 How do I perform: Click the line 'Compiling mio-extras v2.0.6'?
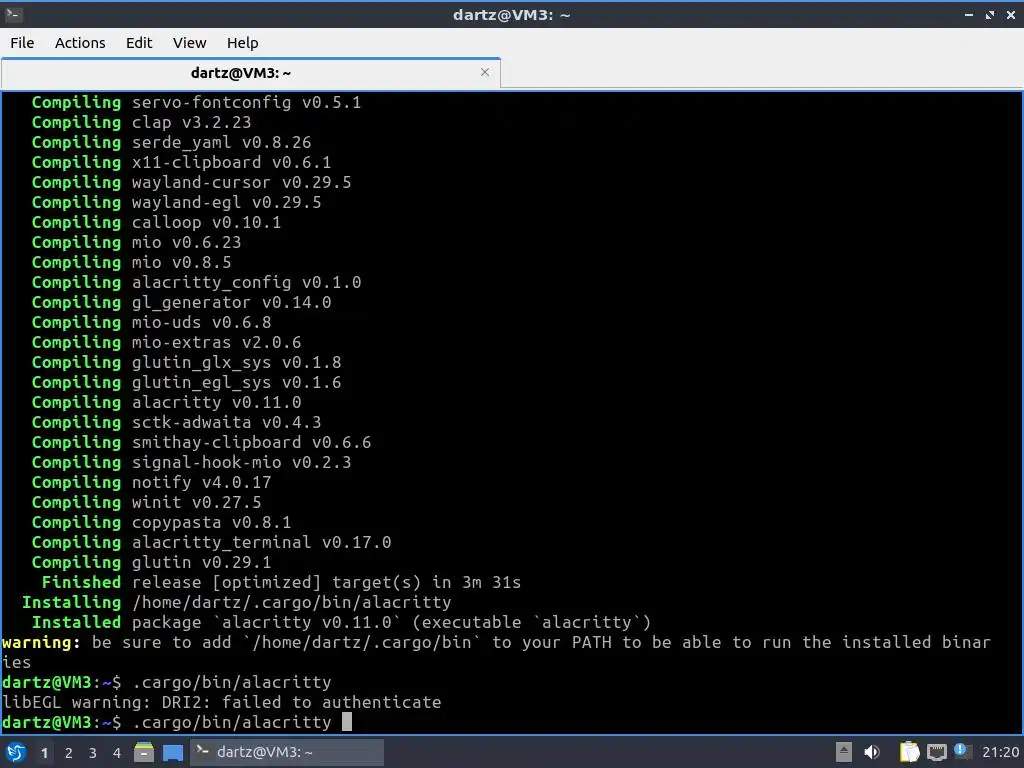pos(166,342)
